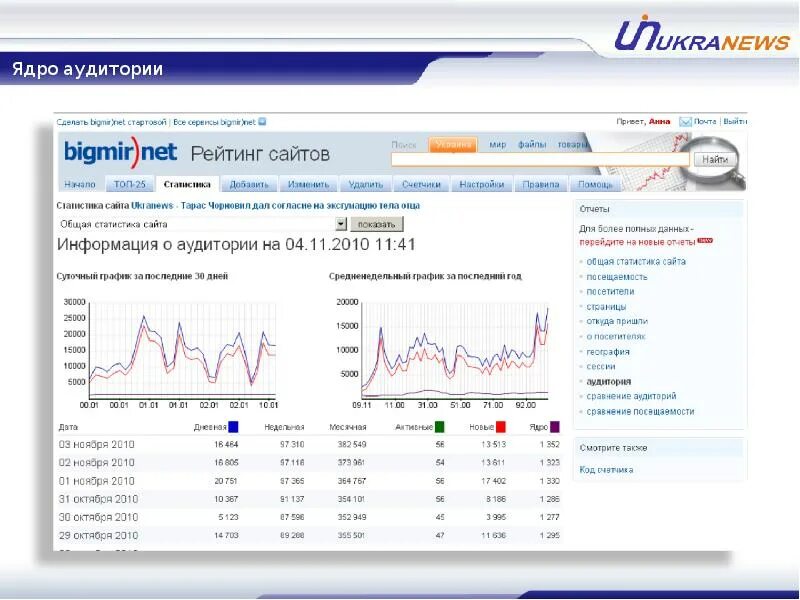This screenshot has width=800, height=600.
Task: Click the Найти search button
Action: 715,160
